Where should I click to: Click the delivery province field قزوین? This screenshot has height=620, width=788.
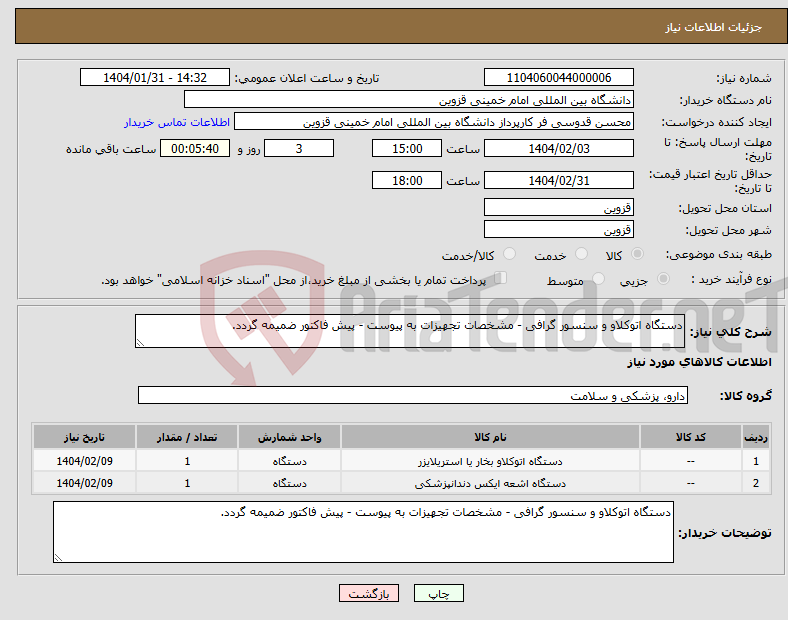tap(559, 207)
